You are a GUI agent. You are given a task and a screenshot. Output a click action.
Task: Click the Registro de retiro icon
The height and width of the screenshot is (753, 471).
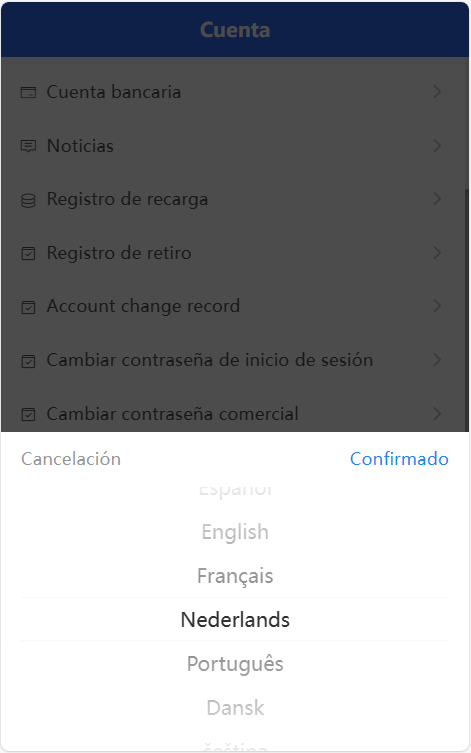(28, 254)
